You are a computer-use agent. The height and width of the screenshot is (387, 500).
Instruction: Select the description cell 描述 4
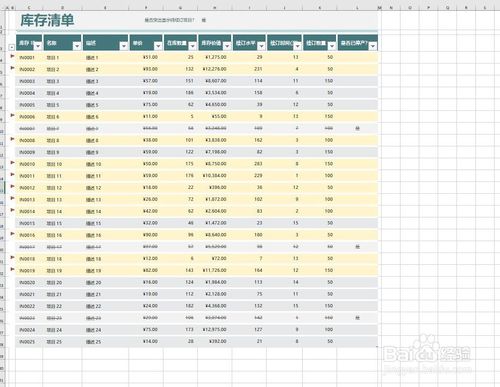click(x=105, y=93)
